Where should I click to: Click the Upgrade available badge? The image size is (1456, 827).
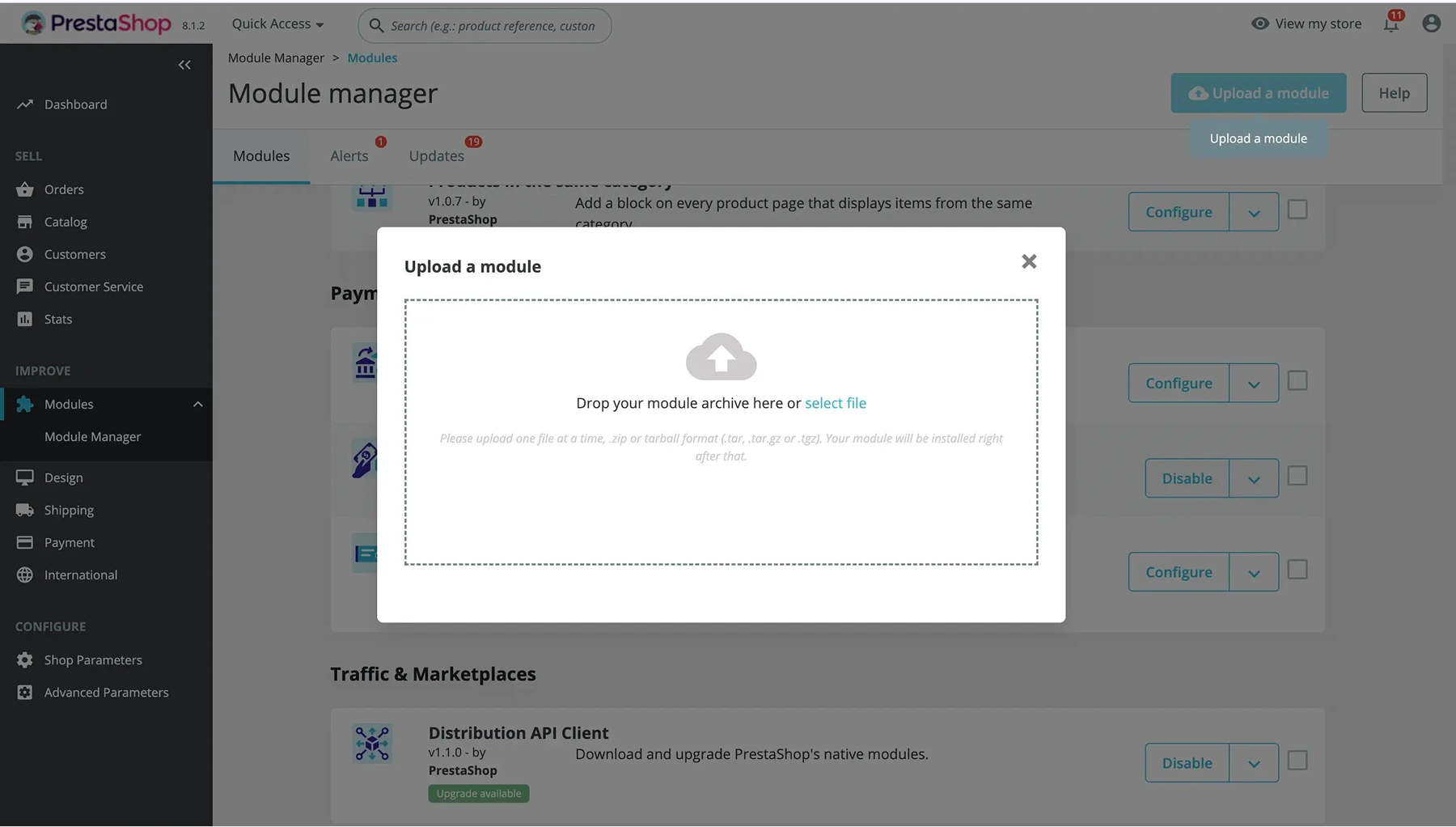[x=479, y=794]
